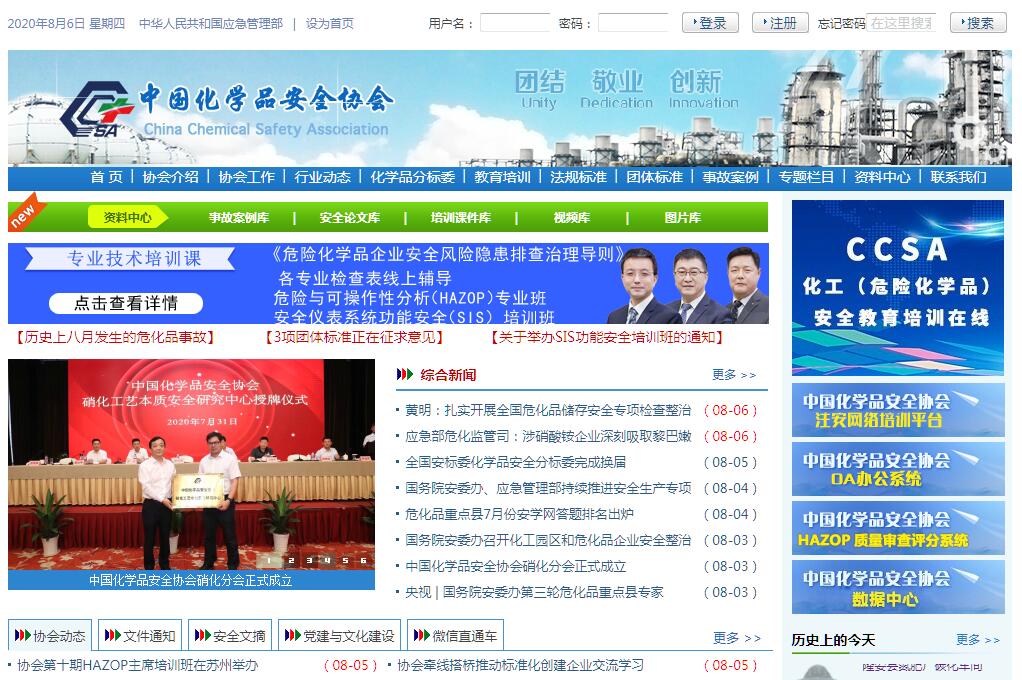Open the OA office system banner
Screen dimensions: 1022x680
tap(897, 469)
